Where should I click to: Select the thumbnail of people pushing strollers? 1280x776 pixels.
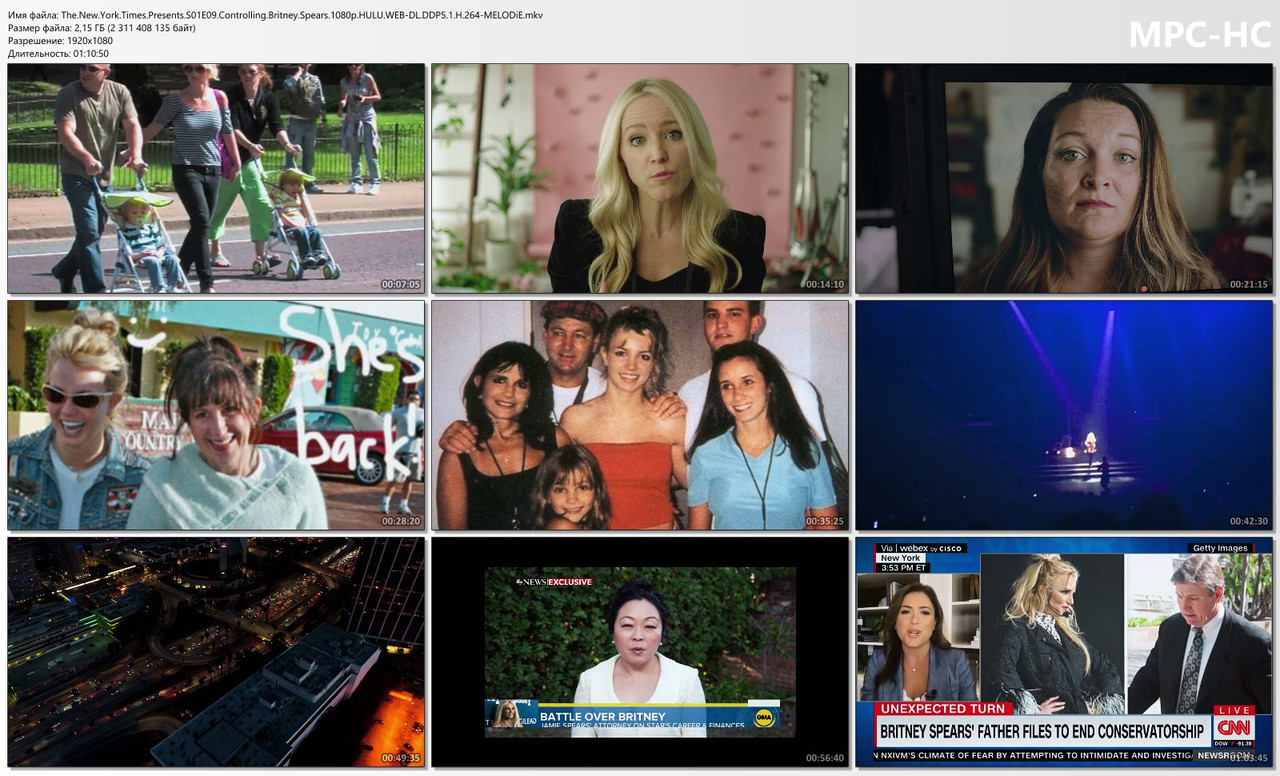point(216,179)
